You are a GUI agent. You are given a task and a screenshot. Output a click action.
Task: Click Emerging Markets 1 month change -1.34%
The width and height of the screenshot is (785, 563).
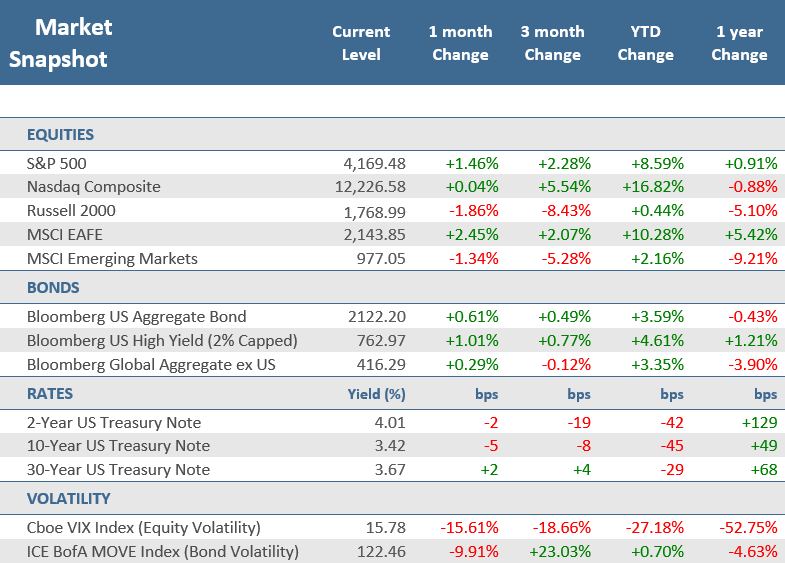(x=474, y=259)
